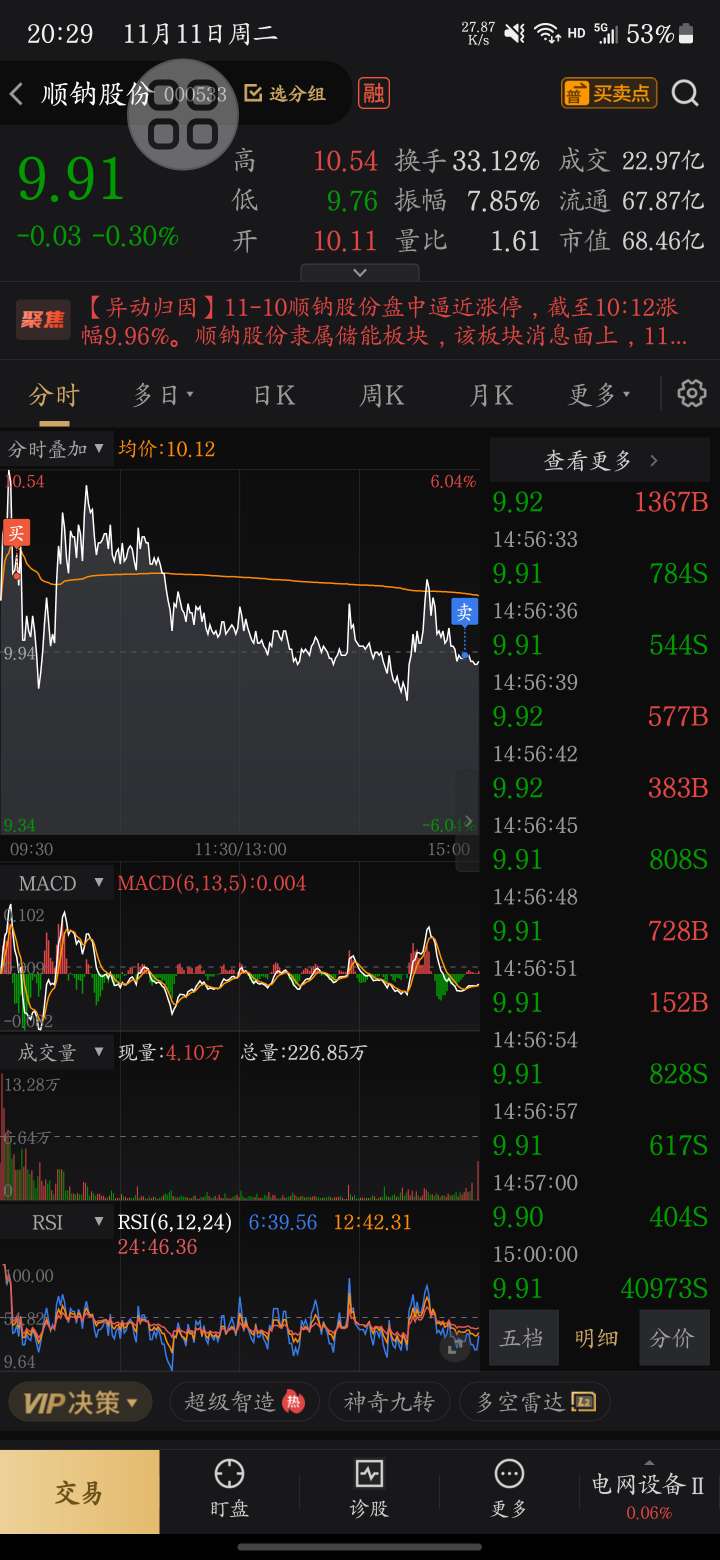The width and height of the screenshot is (720, 1560).
Task: Tap the 买 marker on the chart
Action: click(x=15, y=532)
